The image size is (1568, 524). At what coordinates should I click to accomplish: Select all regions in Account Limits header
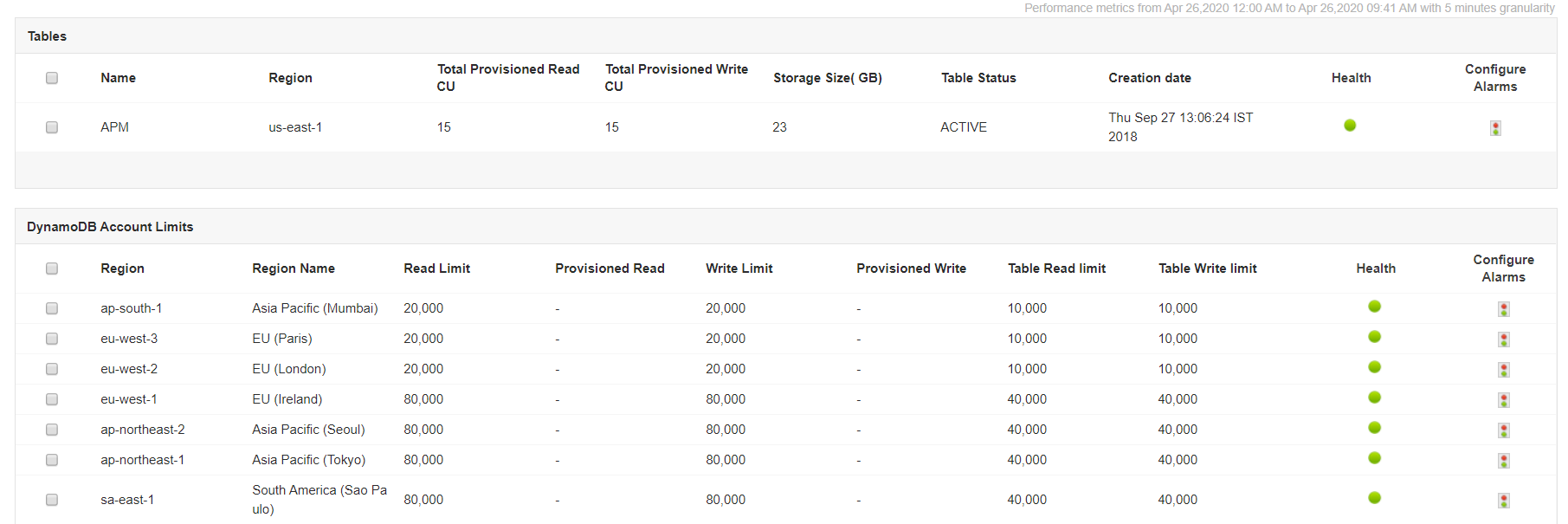coord(52,268)
